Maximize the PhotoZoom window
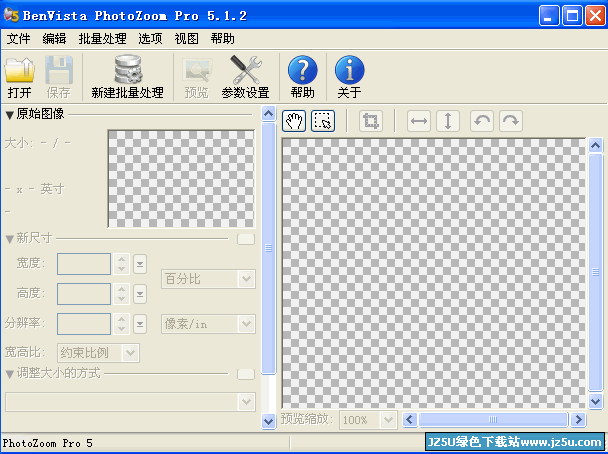 (572, 16)
